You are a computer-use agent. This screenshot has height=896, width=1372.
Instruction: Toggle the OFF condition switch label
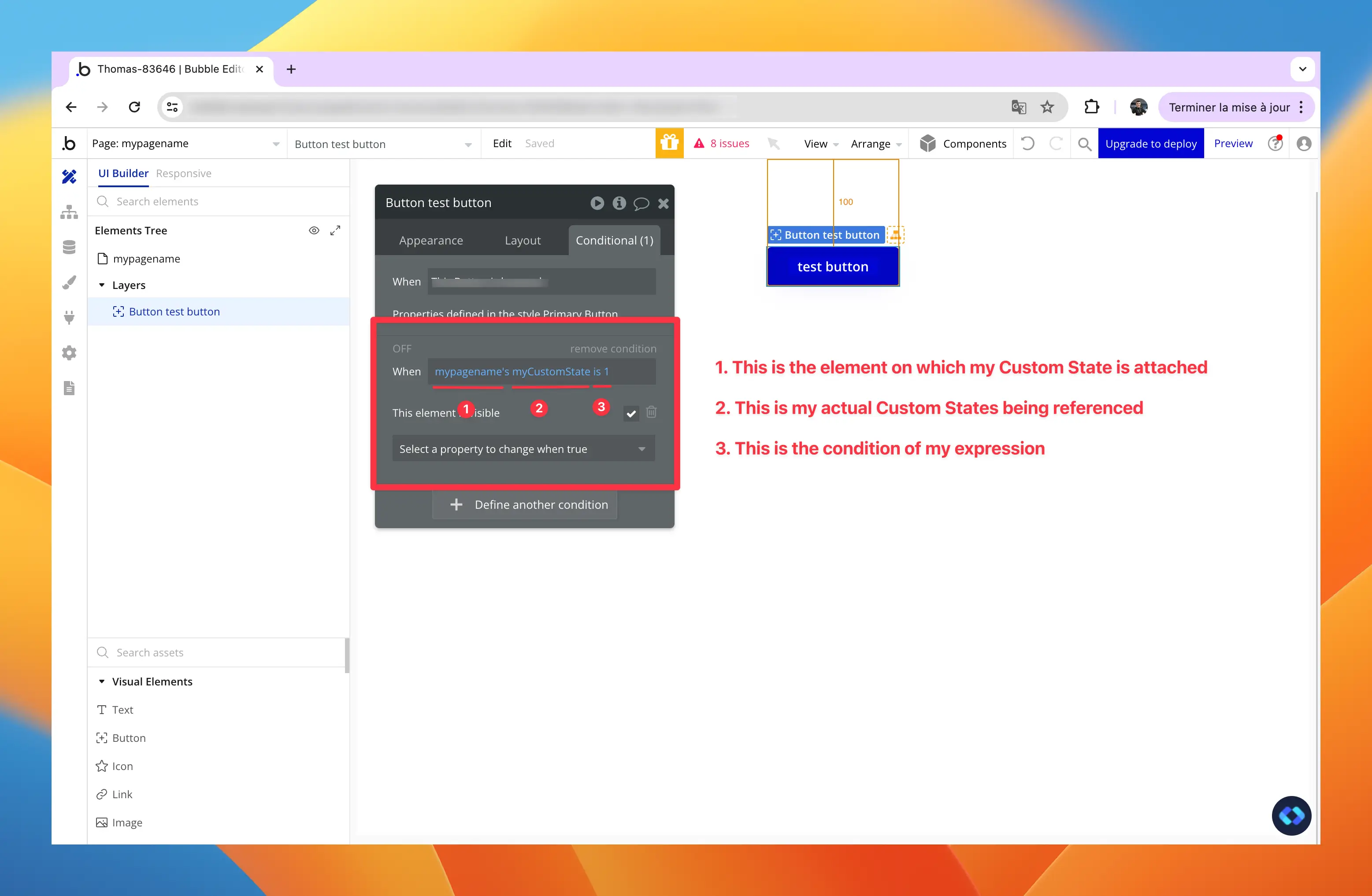tap(402, 348)
